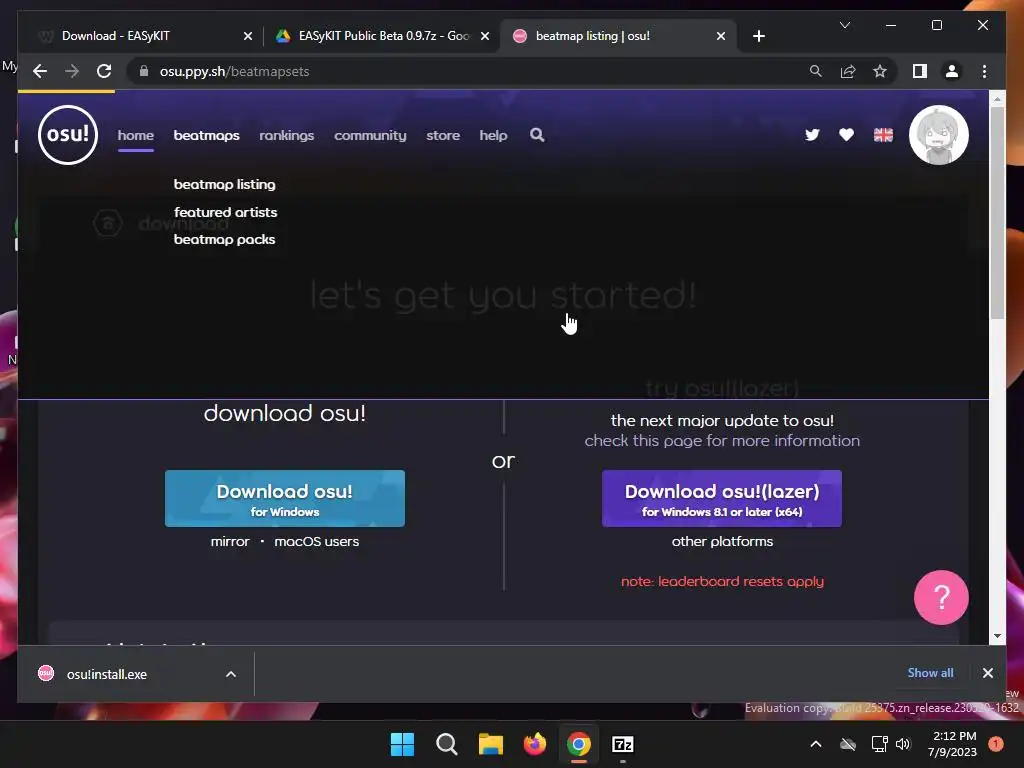
Task: Close the downloads bar
Action: pos(987,673)
